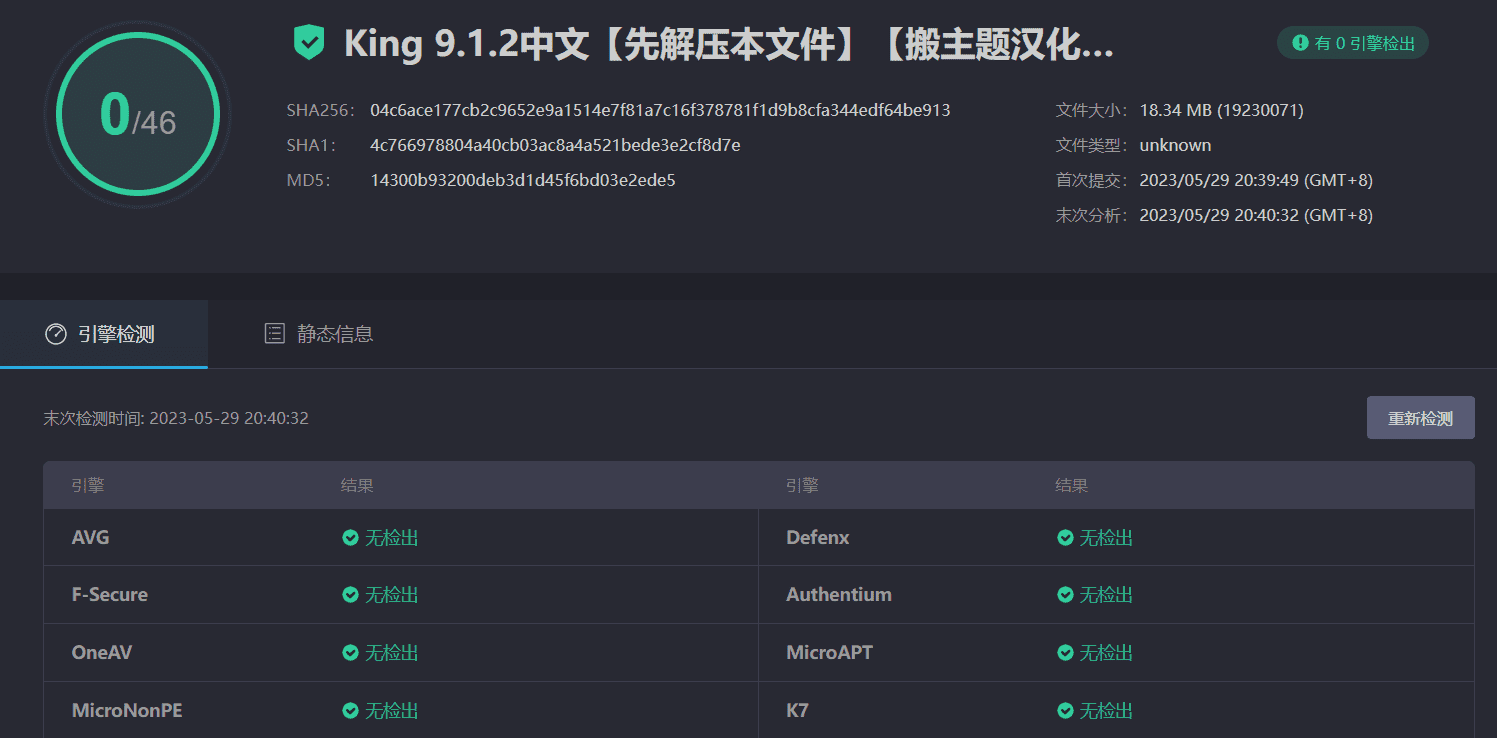Screen dimensions: 1497x738
Task: Click the green check icon in Defenx row
Action: pyautogui.click(x=1065, y=538)
